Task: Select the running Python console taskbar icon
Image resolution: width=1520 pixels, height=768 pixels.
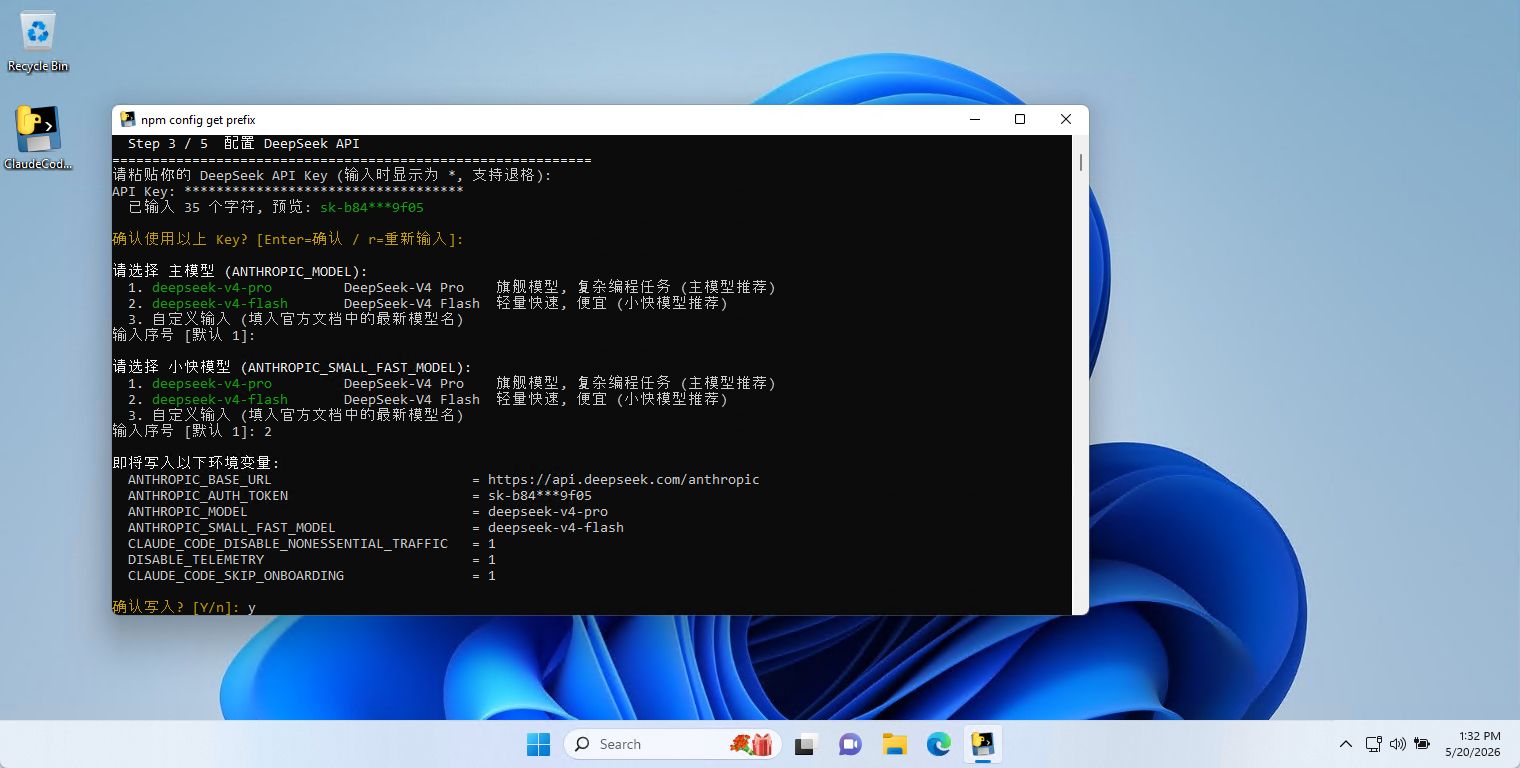Action: [983, 744]
